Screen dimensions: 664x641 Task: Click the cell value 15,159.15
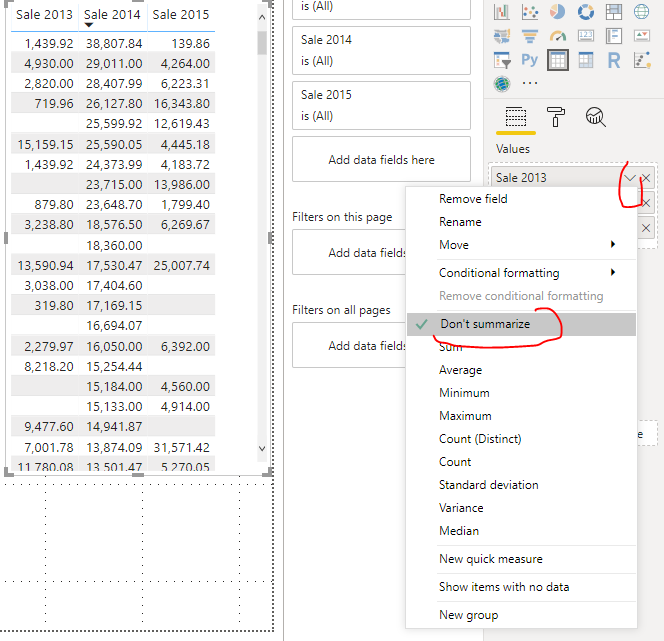tap(45, 145)
